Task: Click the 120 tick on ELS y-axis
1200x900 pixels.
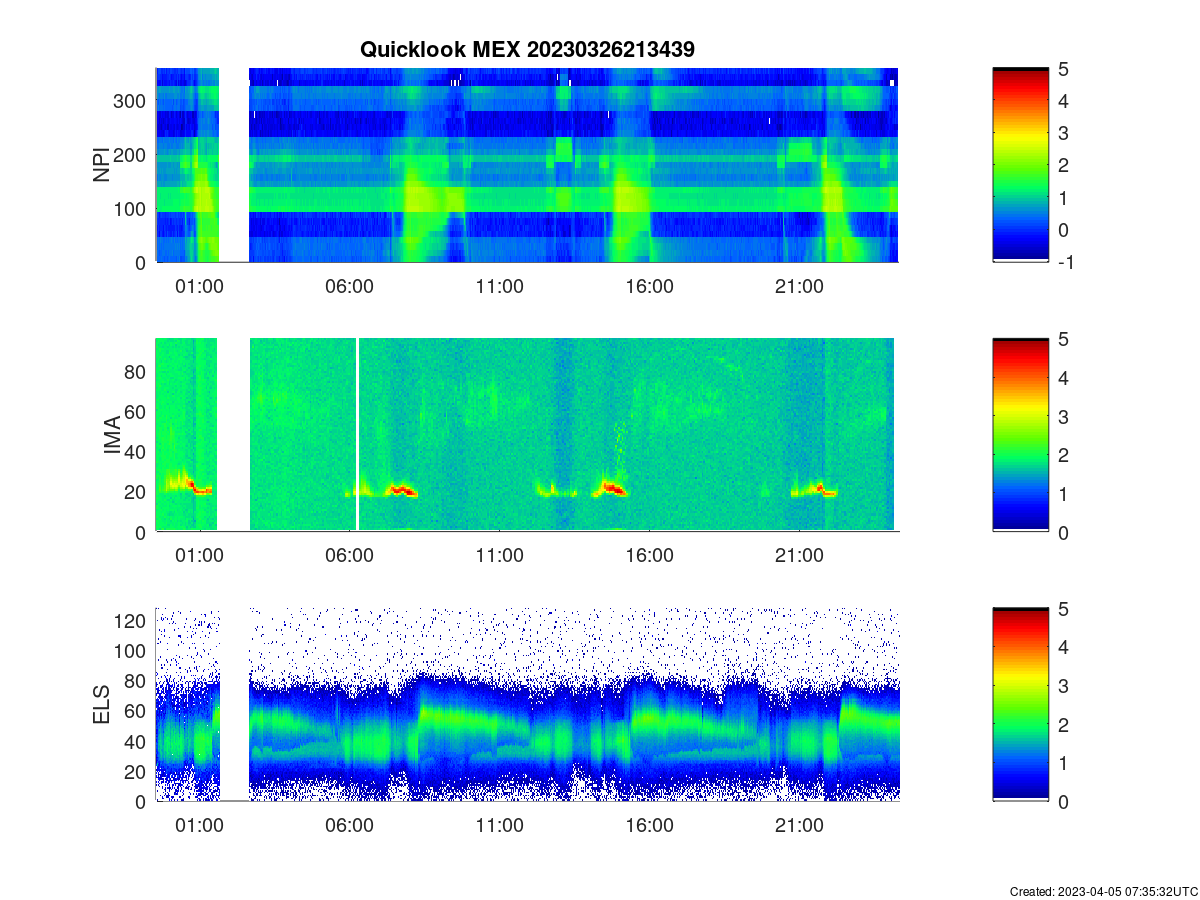Action: coord(131,621)
